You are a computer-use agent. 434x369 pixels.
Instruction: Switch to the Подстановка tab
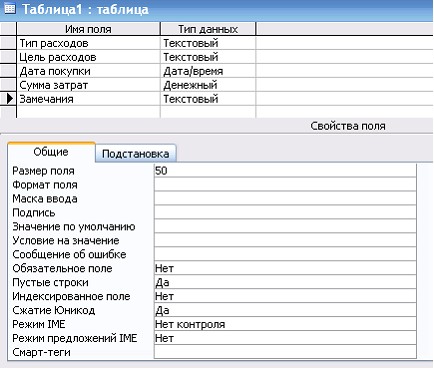pyautogui.click(x=135, y=154)
